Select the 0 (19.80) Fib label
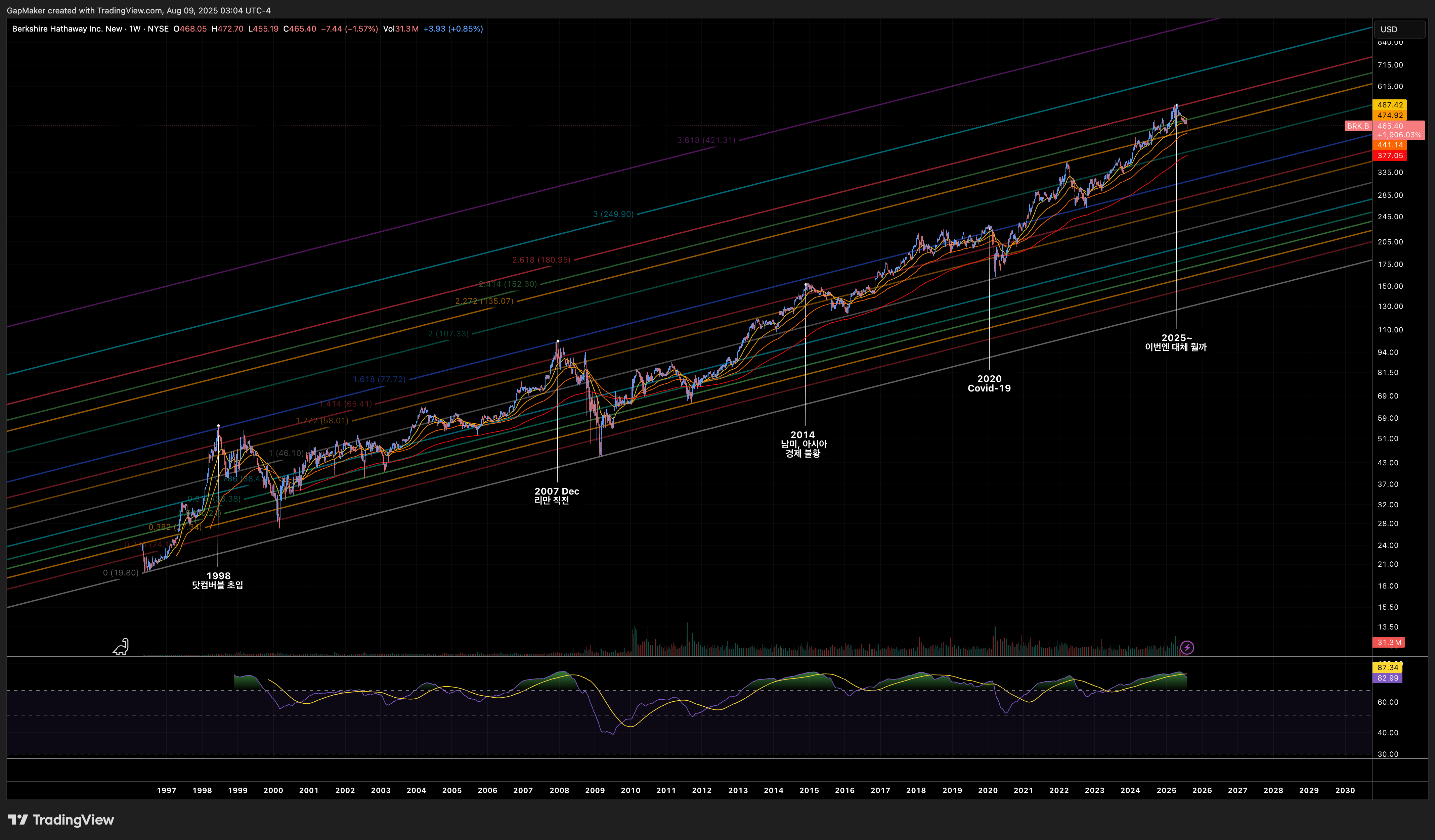Image resolution: width=1435 pixels, height=840 pixels. 121,572
